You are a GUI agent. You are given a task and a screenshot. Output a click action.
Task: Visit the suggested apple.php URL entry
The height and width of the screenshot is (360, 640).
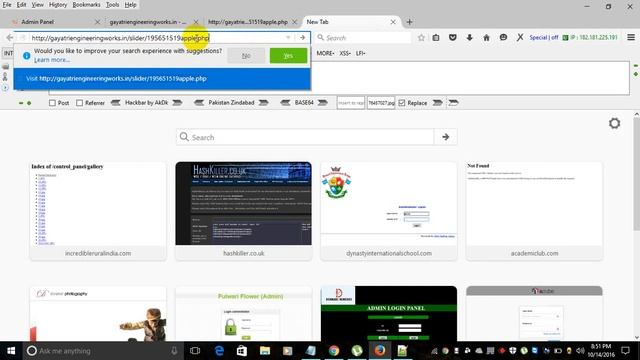click(x=162, y=78)
